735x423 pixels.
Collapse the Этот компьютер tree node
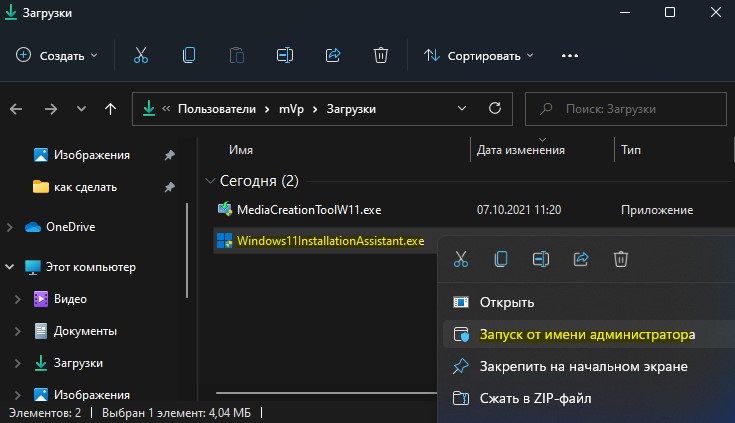tap(9, 267)
